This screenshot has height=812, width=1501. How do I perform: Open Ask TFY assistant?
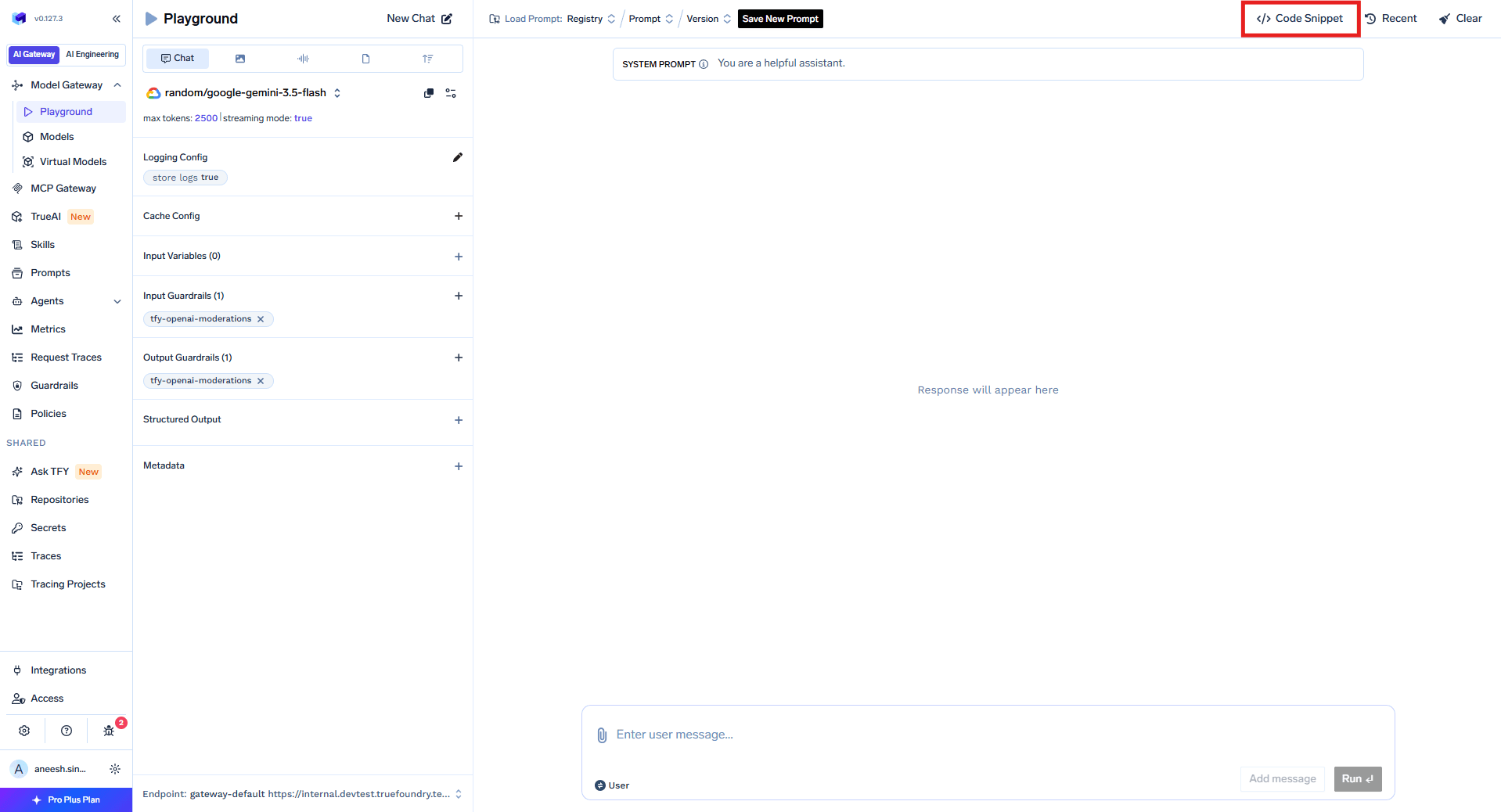point(49,472)
